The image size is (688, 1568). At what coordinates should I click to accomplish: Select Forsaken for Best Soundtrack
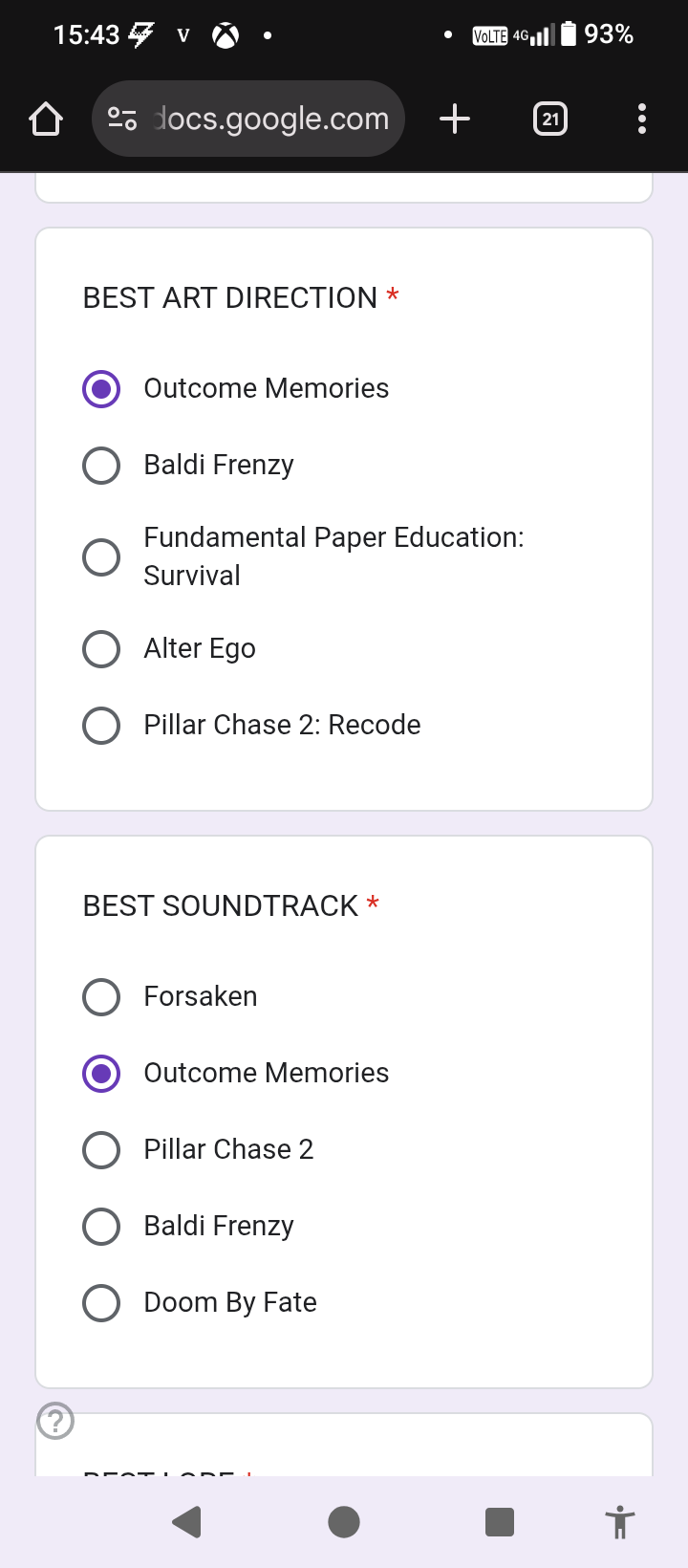coord(101,997)
